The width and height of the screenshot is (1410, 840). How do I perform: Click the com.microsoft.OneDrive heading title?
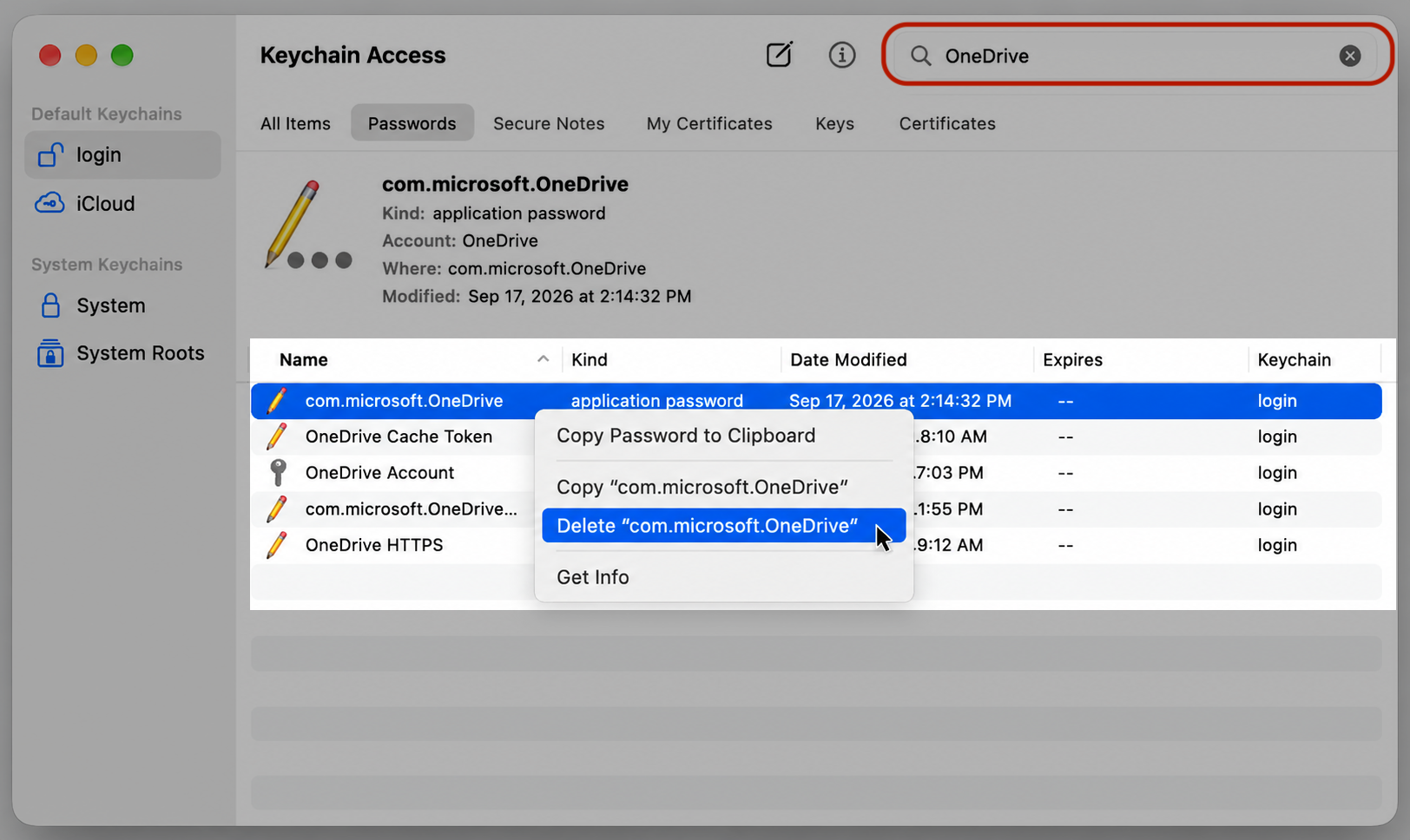(505, 184)
